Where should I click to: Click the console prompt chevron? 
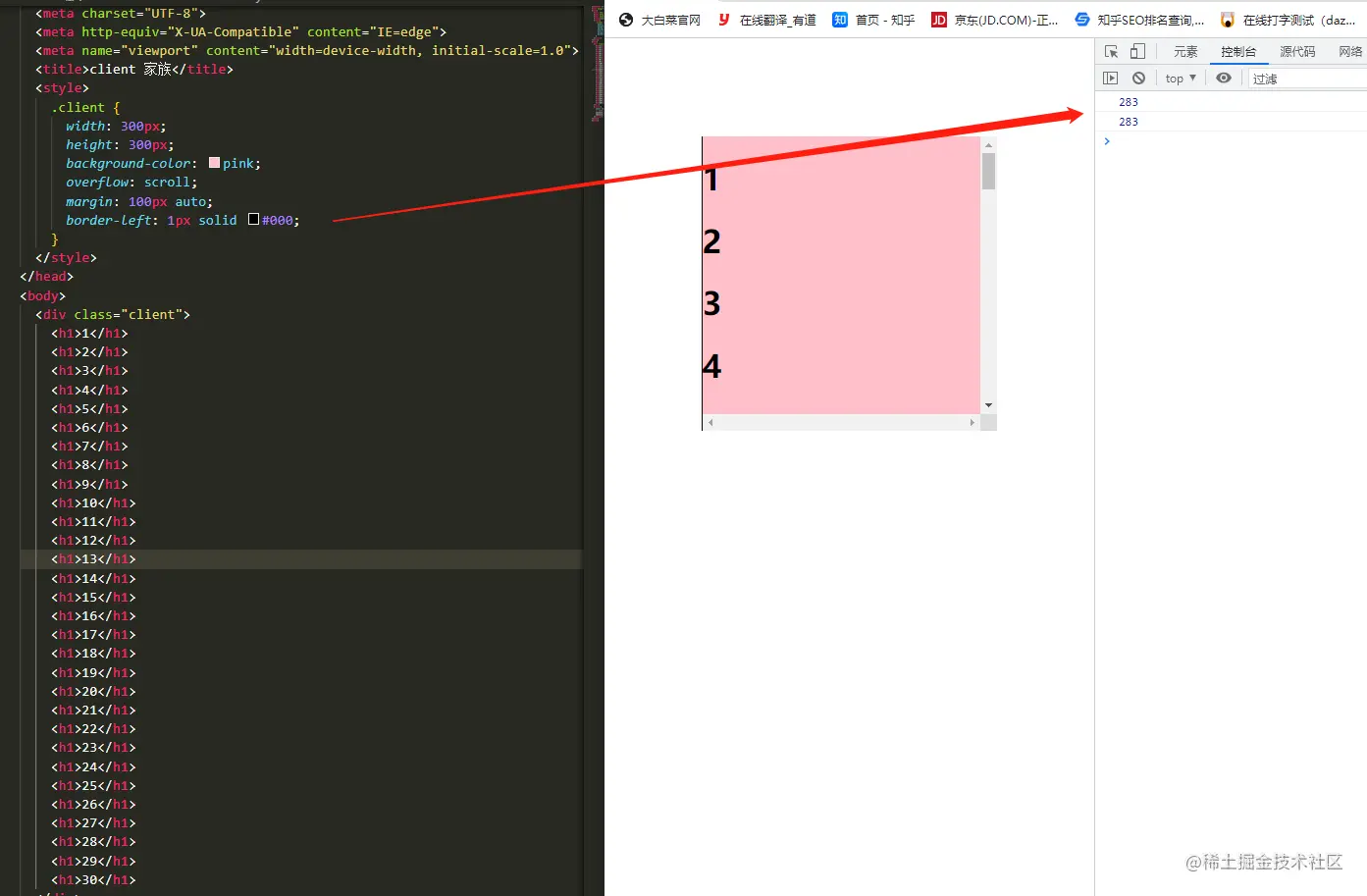click(x=1107, y=141)
